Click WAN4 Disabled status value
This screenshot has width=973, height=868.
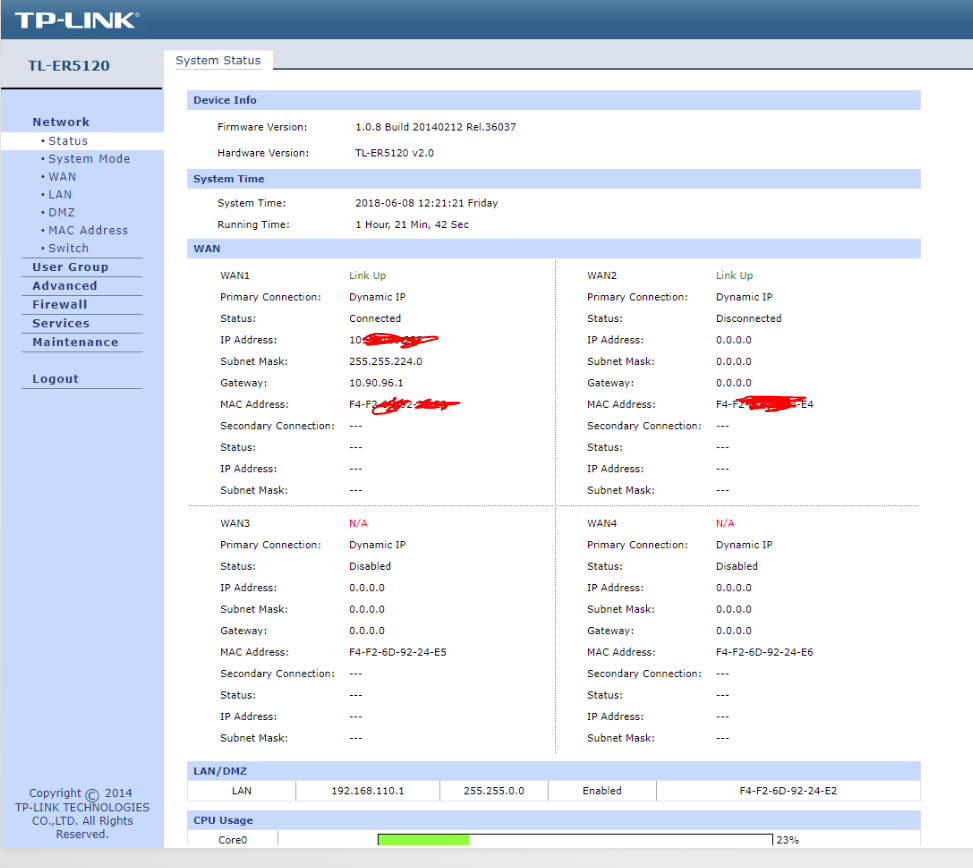(x=737, y=566)
